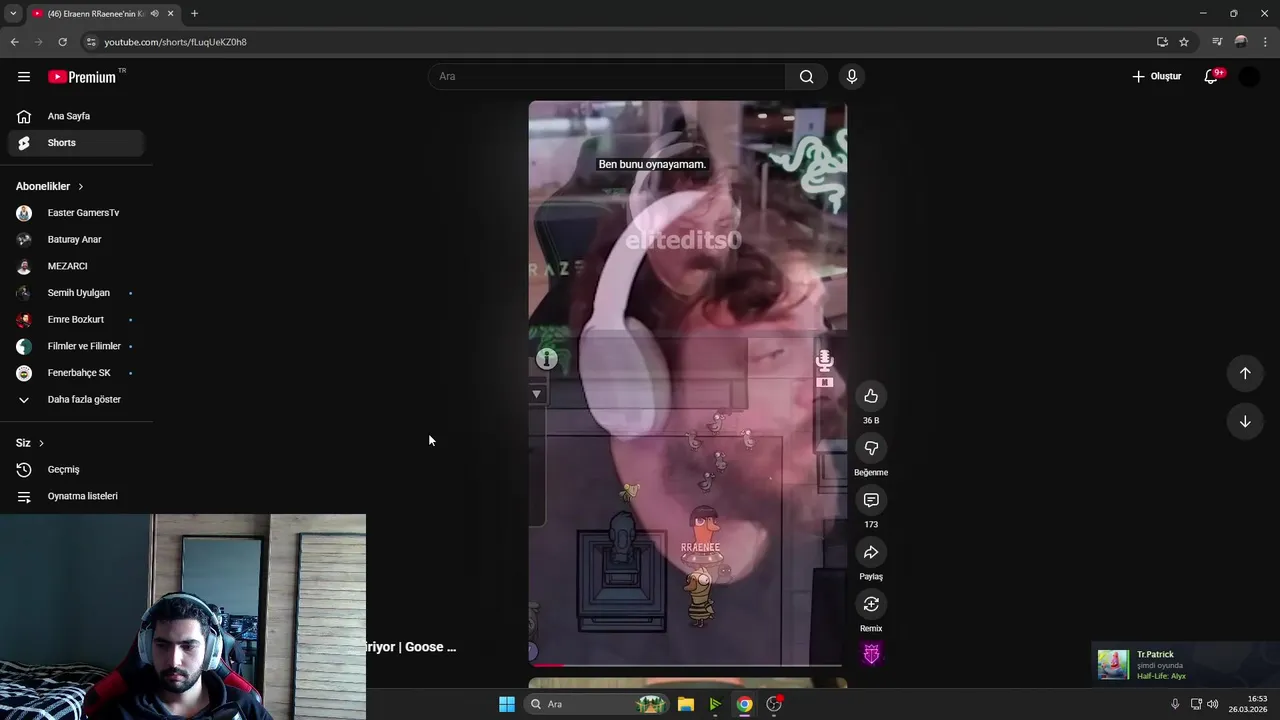
Task: Reload the YouTube page
Action: [x=62, y=42]
